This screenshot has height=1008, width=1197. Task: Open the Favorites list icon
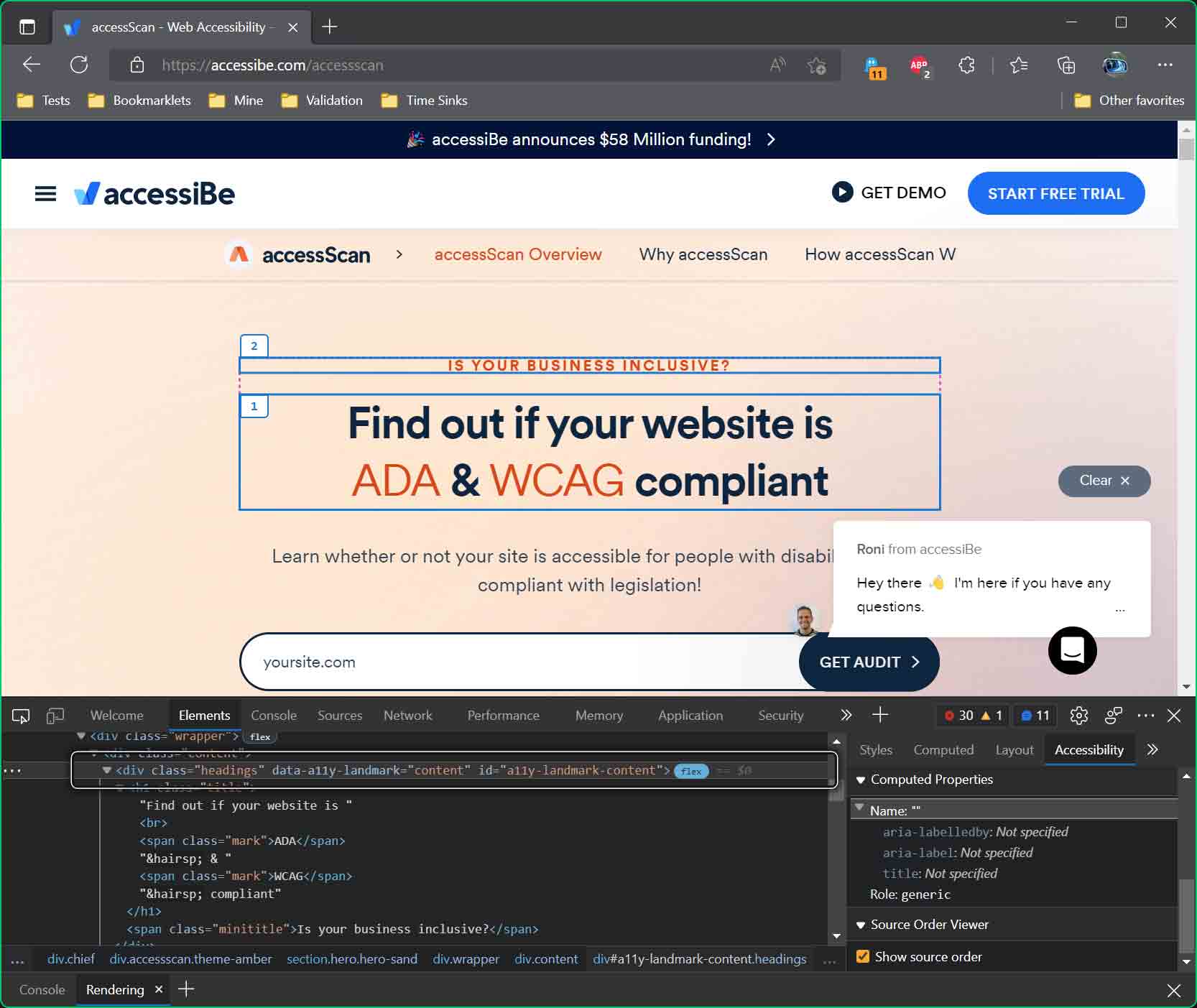tap(1019, 65)
